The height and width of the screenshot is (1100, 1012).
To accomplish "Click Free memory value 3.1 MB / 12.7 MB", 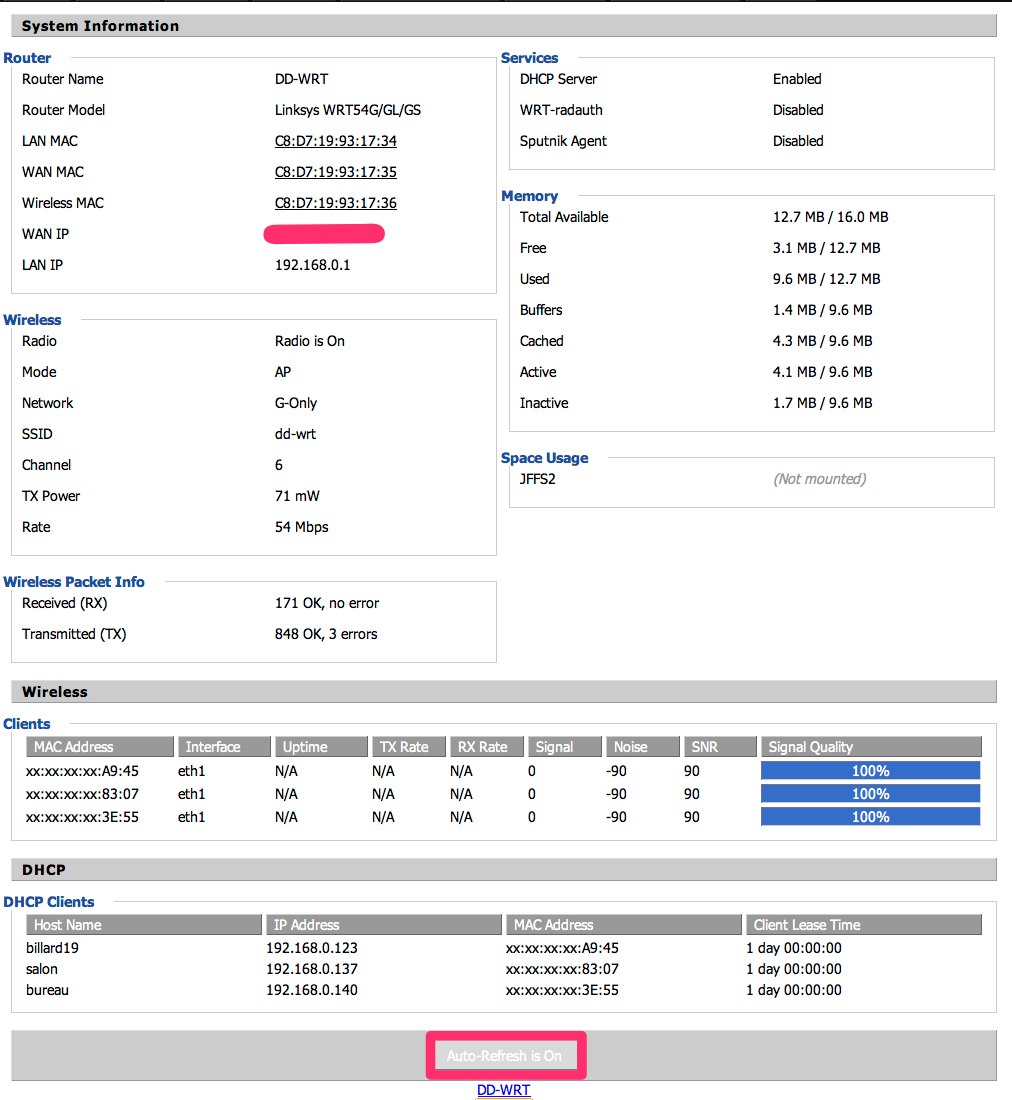I will [826, 248].
